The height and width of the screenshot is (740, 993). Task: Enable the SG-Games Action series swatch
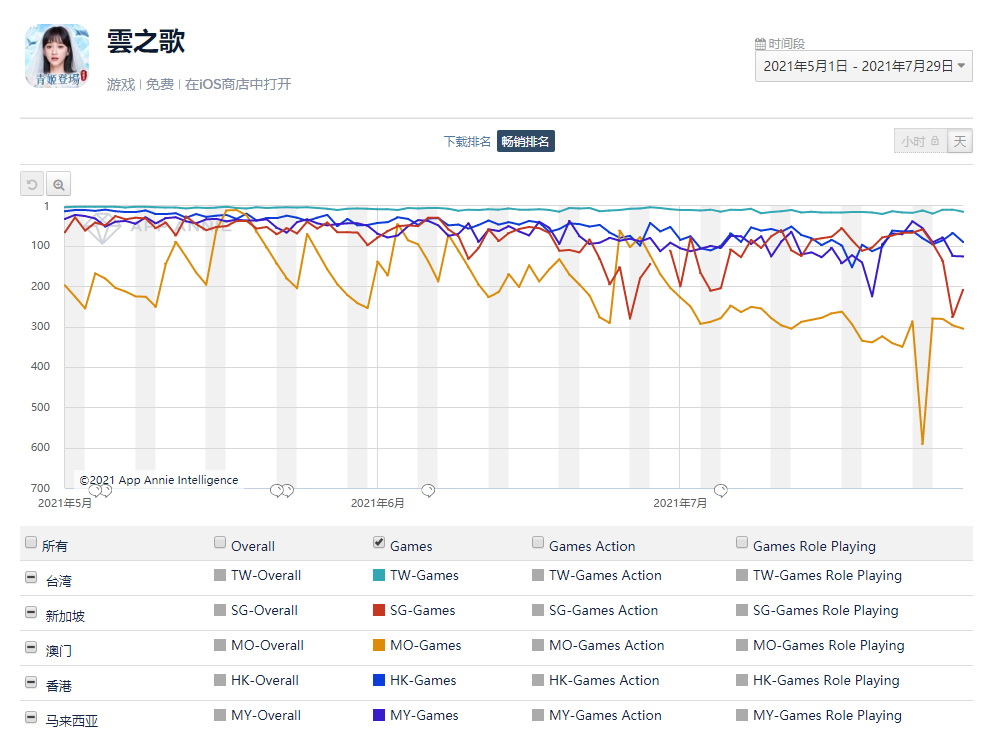538,610
